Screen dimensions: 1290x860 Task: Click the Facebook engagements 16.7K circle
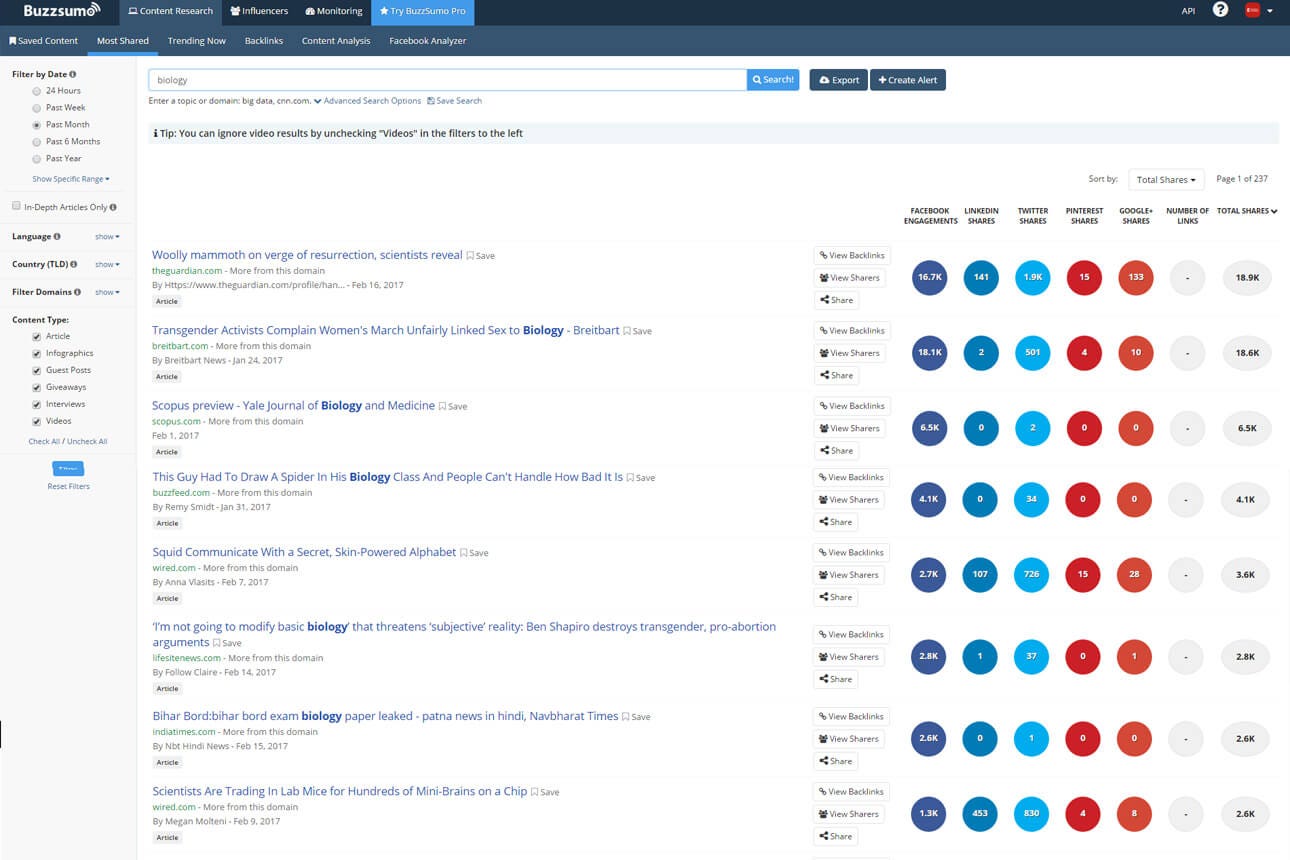[929, 277]
